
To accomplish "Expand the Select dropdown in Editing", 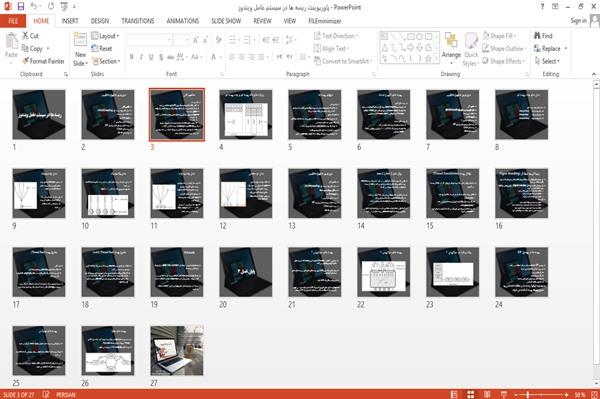I will [x=547, y=61].
